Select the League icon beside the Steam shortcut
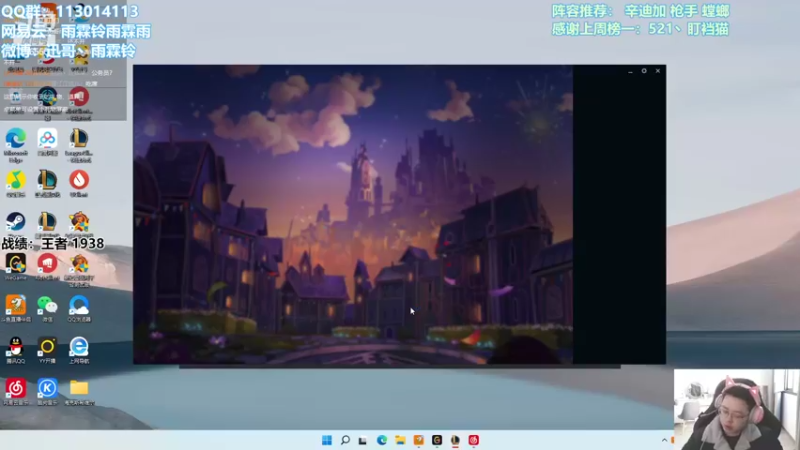 pyautogui.click(x=47, y=223)
